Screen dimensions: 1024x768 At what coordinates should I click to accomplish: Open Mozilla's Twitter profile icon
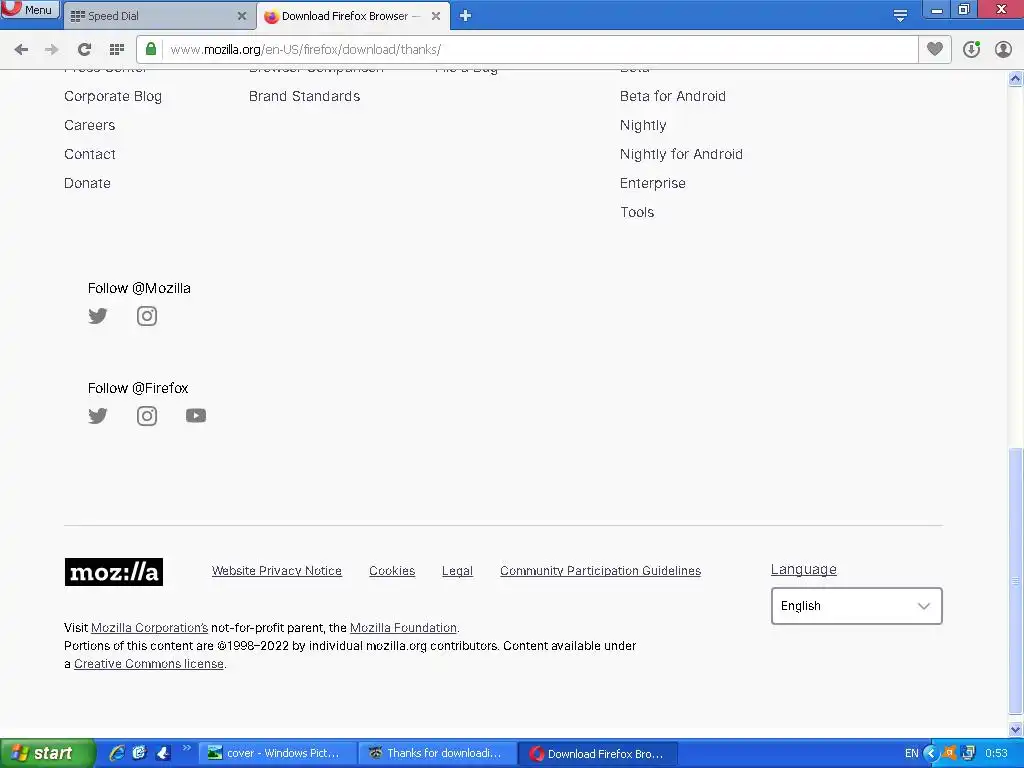pos(97,316)
